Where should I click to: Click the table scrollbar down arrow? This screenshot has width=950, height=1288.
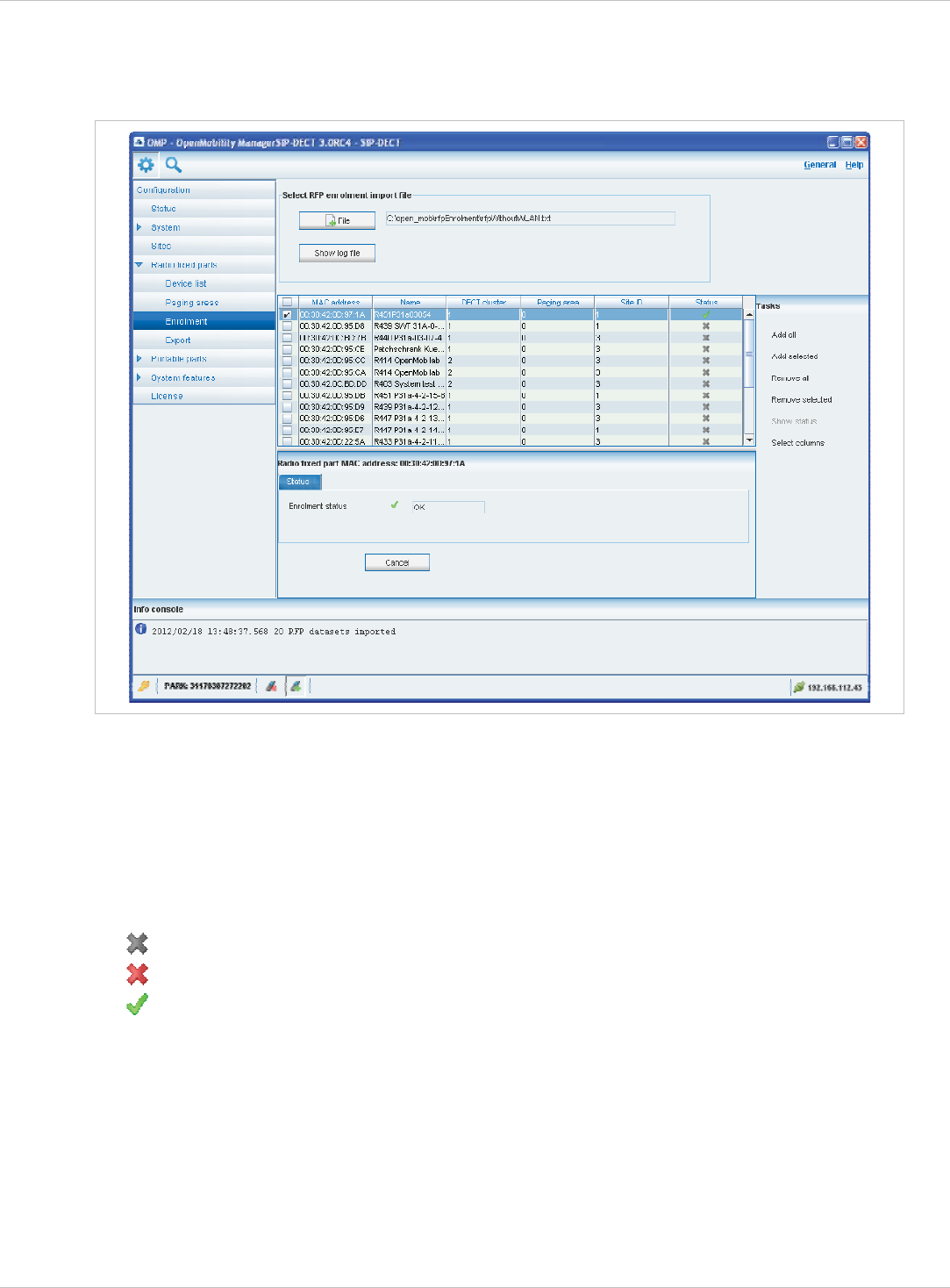coord(749,440)
